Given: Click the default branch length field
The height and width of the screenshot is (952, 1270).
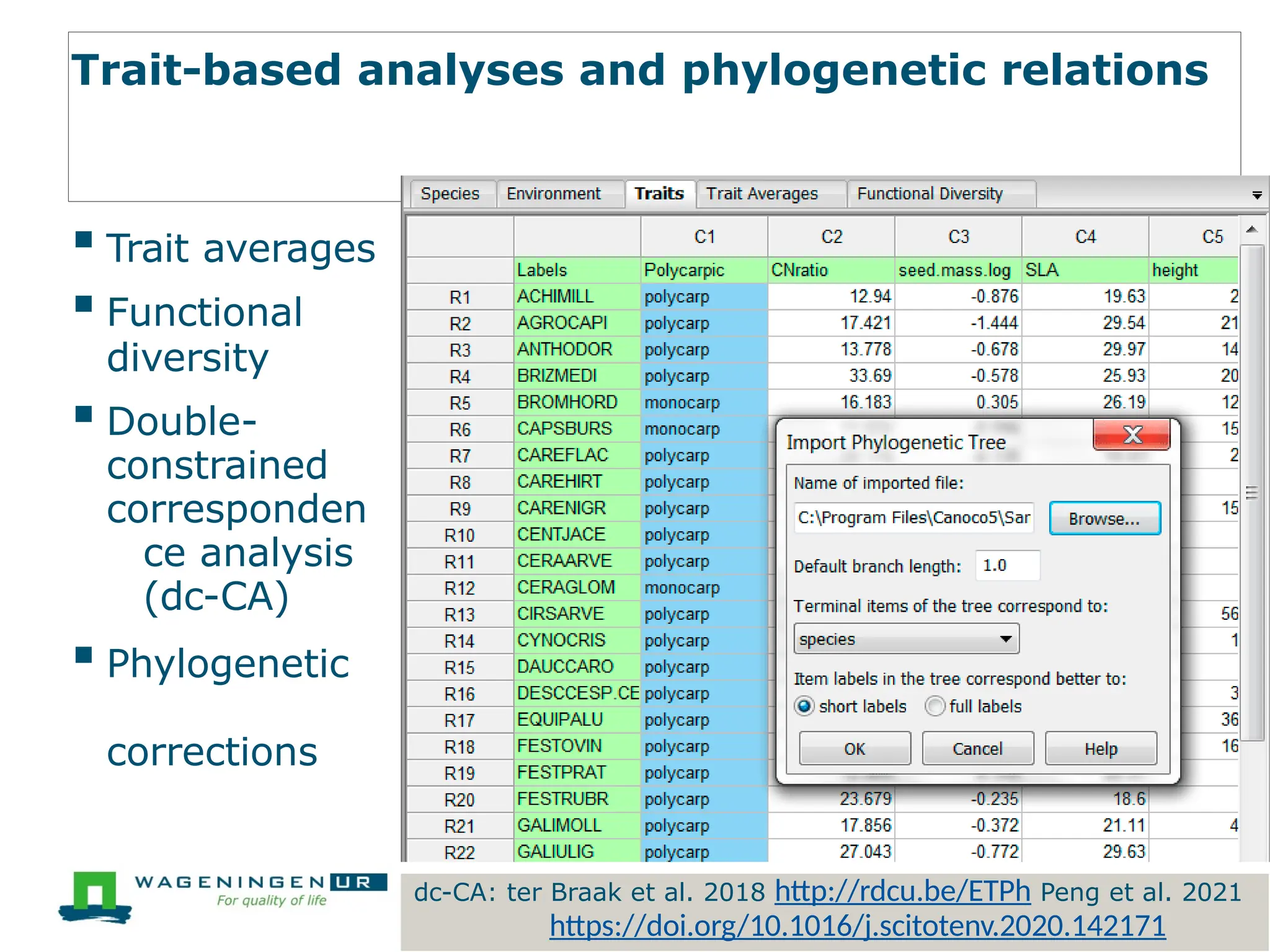Looking at the screenshot, I should coord(1006,566).
